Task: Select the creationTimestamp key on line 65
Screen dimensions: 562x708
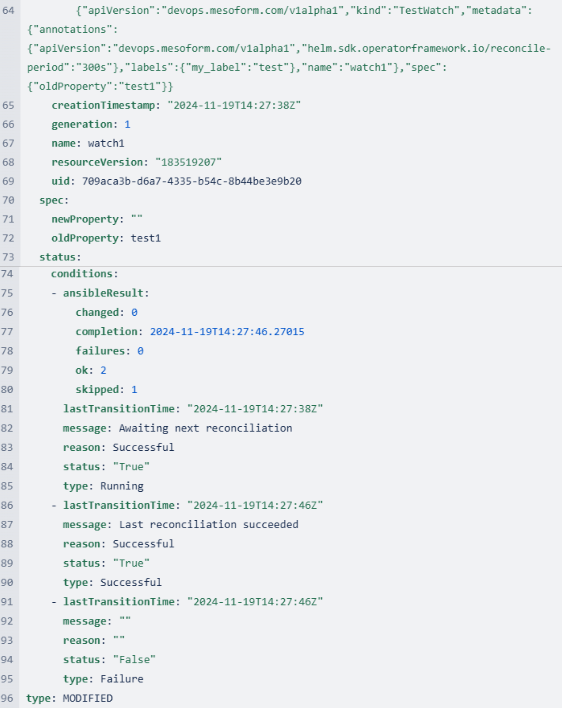Action: pos(104,105)
